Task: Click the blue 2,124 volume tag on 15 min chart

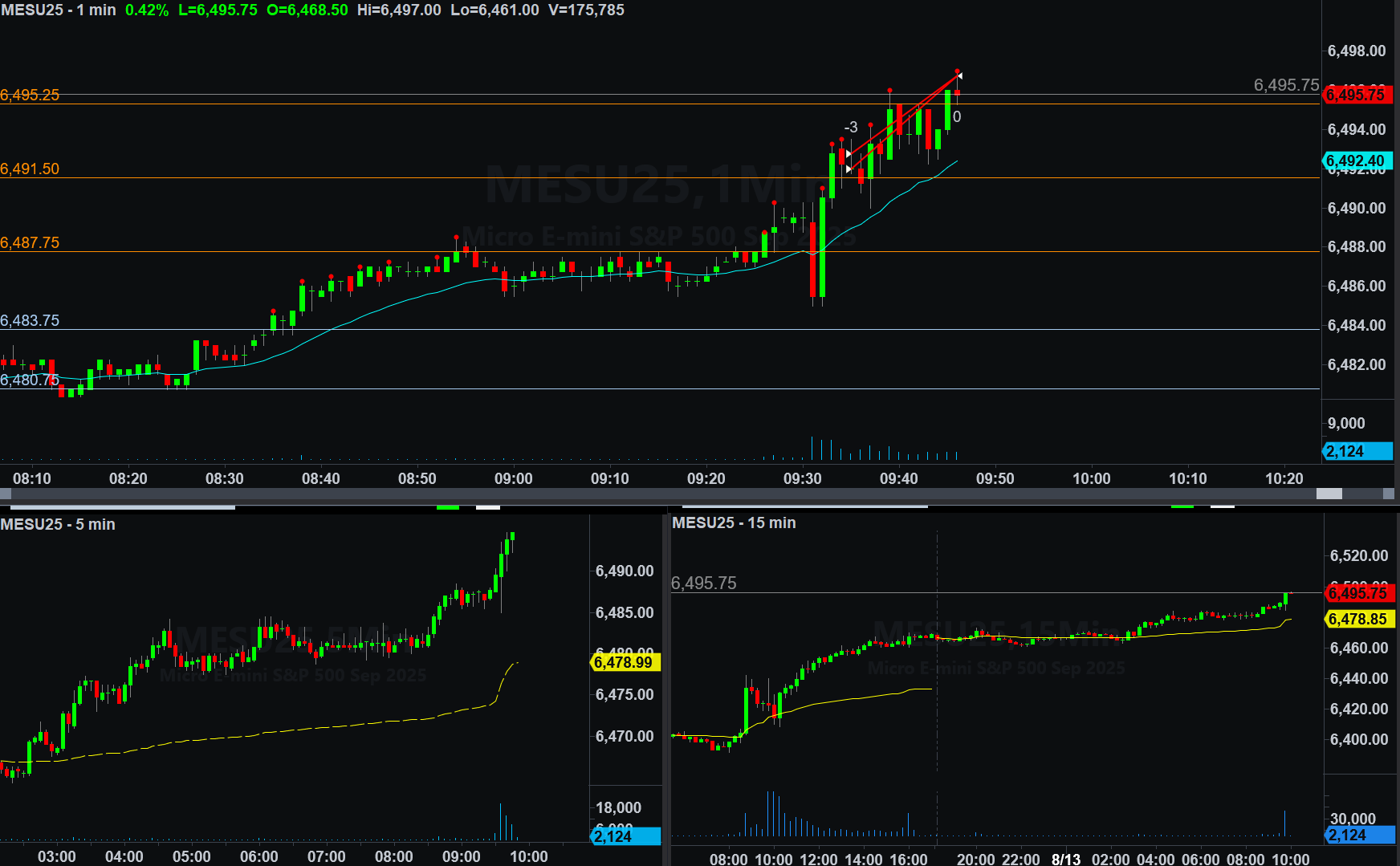Action: pyautogui.click(x=1357, y=835)
